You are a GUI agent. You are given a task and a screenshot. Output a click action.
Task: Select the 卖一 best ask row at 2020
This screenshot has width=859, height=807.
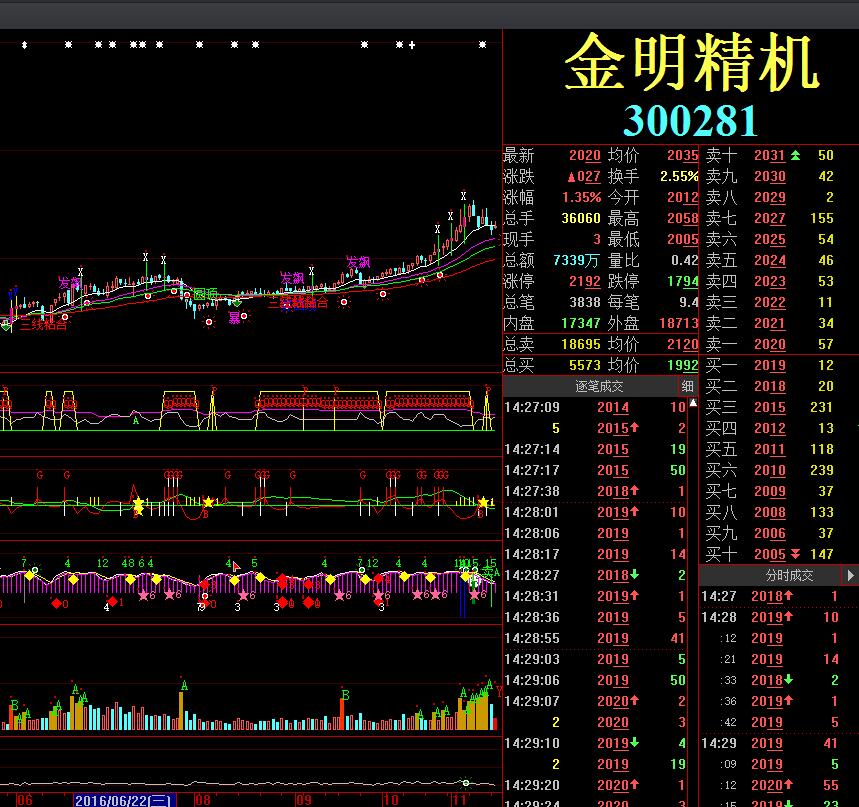[779, 344]
